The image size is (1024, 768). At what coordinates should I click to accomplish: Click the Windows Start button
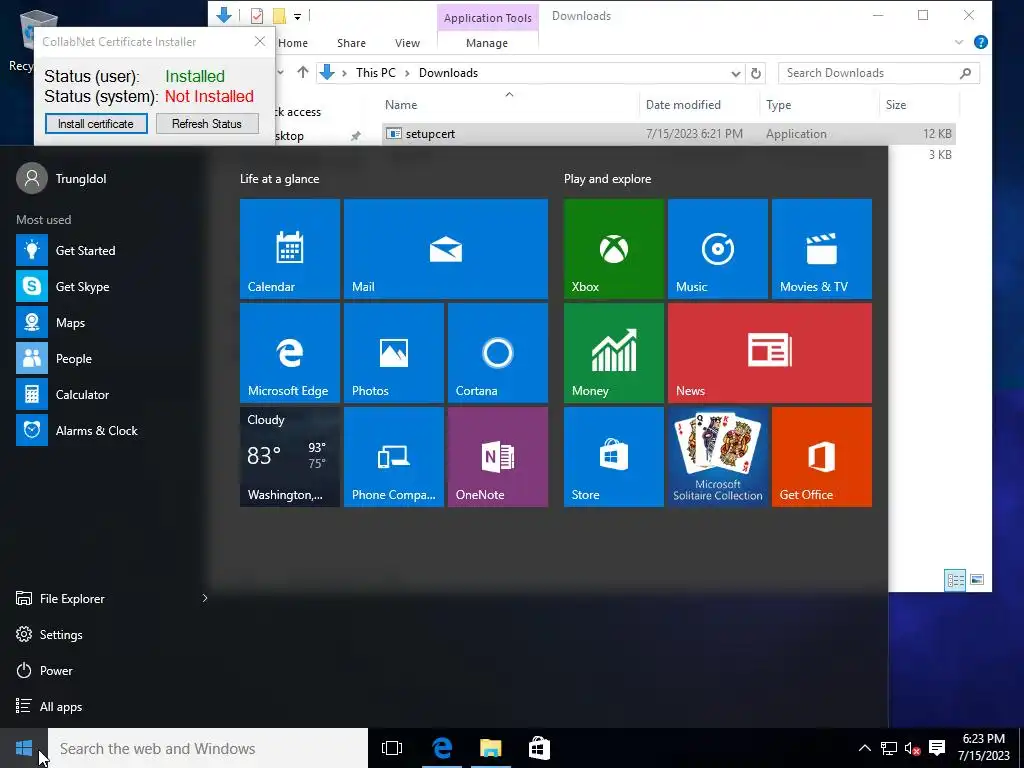24,748
